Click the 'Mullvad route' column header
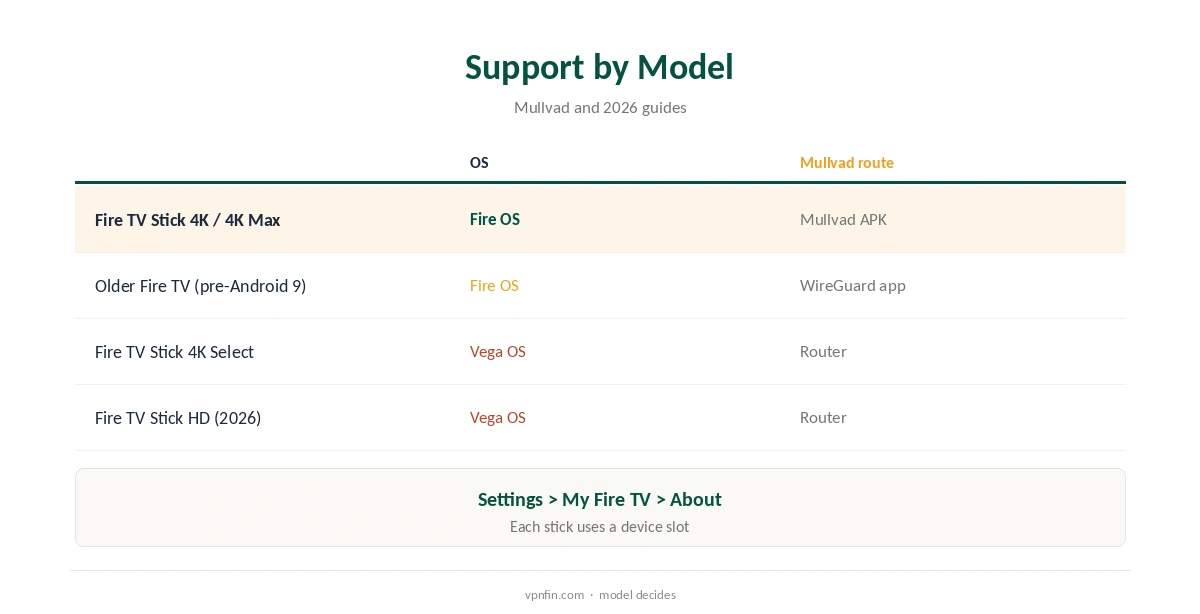 click(846, 162)
